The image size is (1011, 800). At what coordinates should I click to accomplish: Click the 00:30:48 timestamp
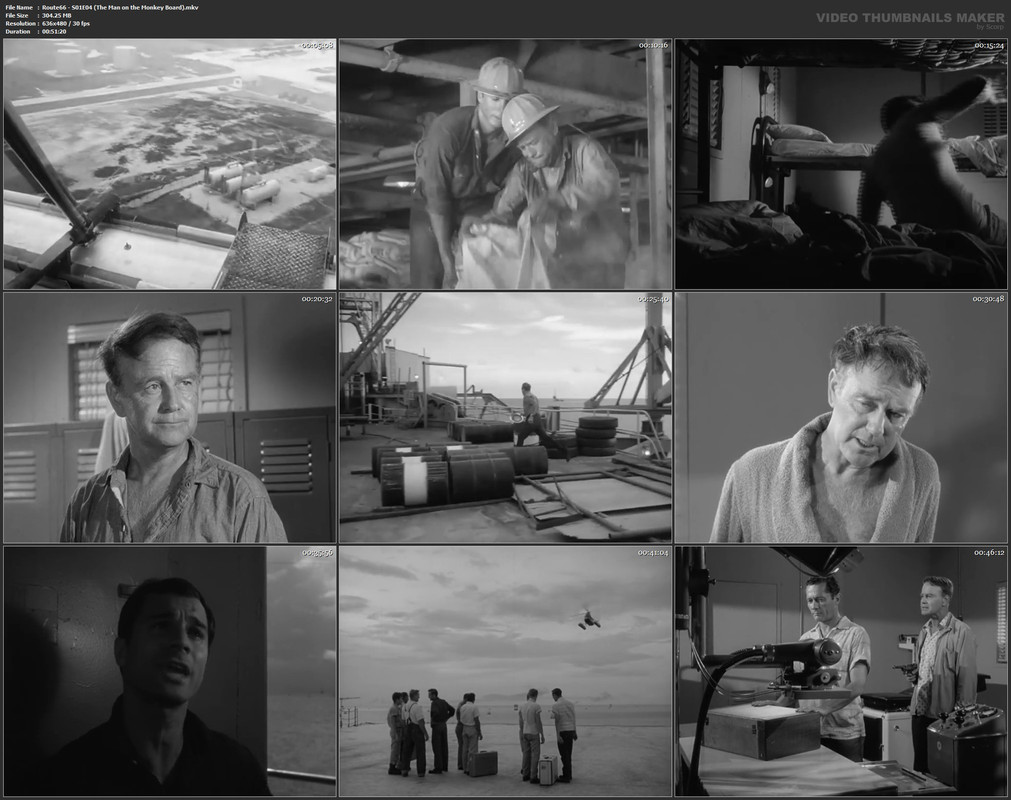tap(988, 298)
